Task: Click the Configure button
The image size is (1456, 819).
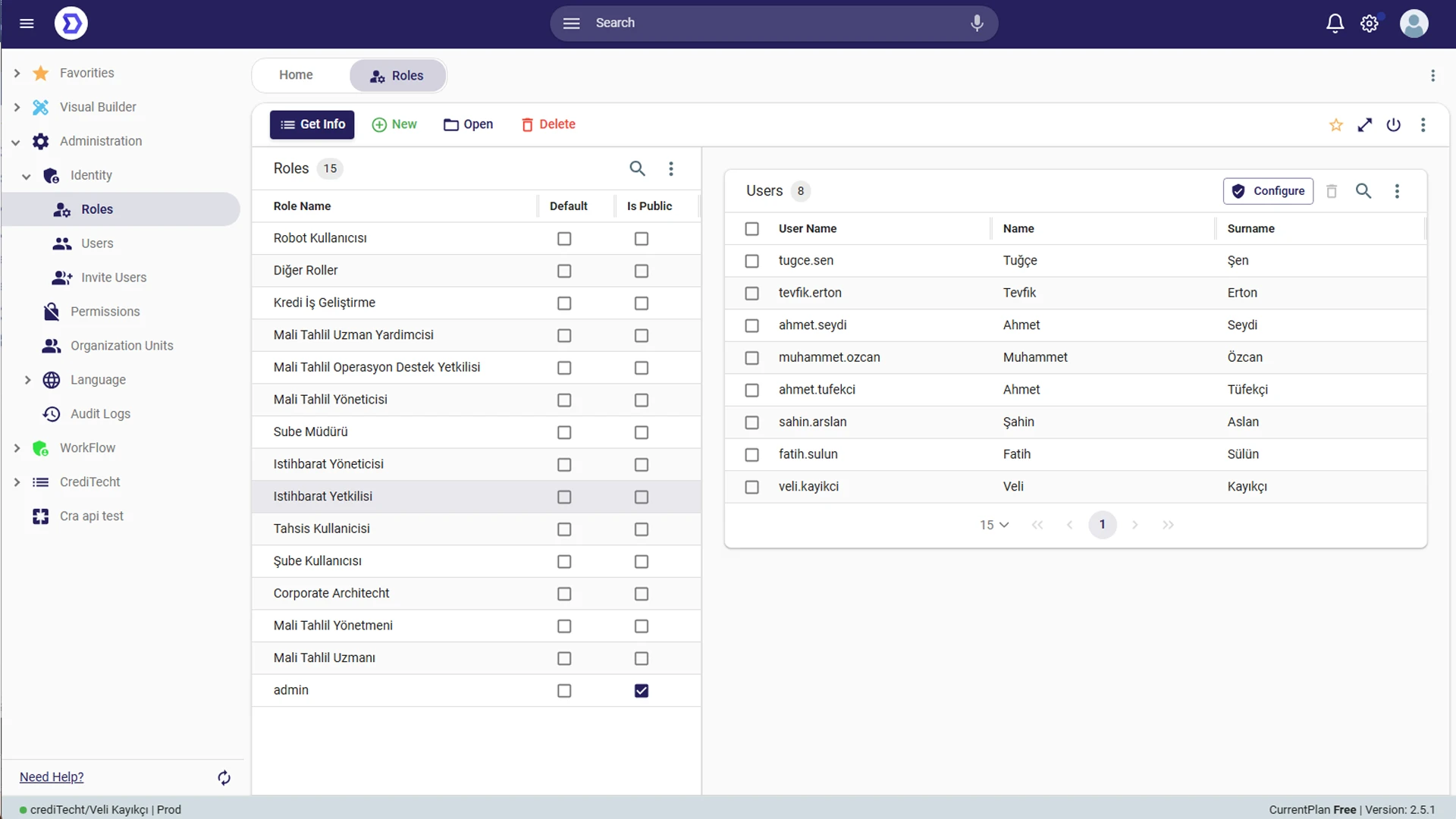Action: pyautogui.click(x=1268, y=191)
